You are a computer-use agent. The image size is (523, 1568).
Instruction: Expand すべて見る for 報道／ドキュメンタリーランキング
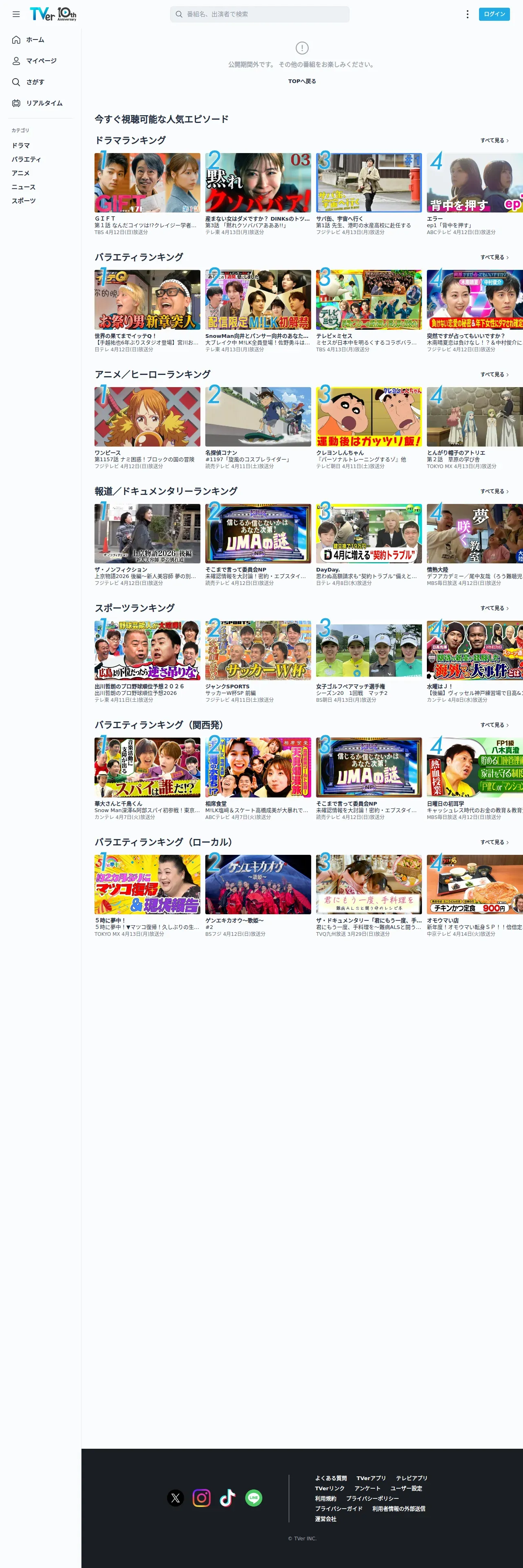(x=494, y=491)
